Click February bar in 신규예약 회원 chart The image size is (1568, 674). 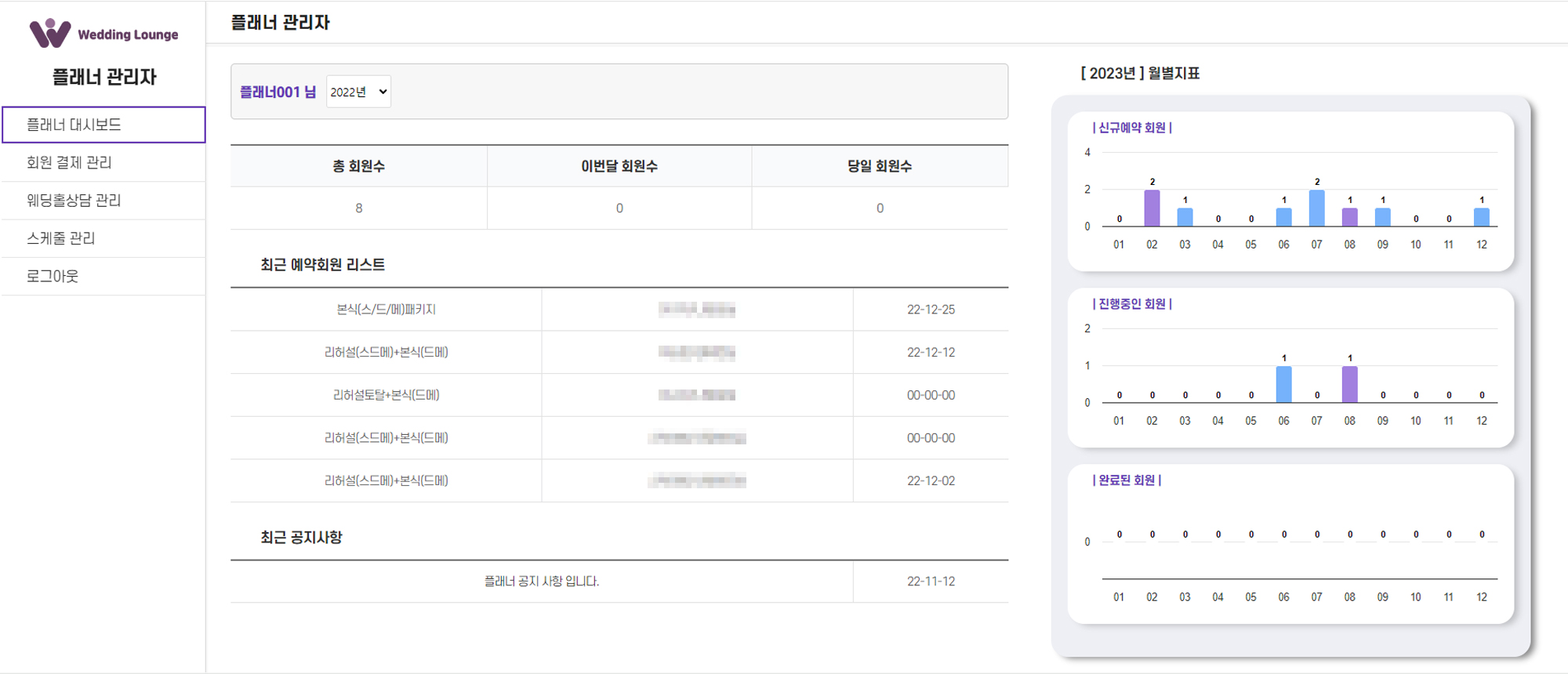[x=1152, y=208]
